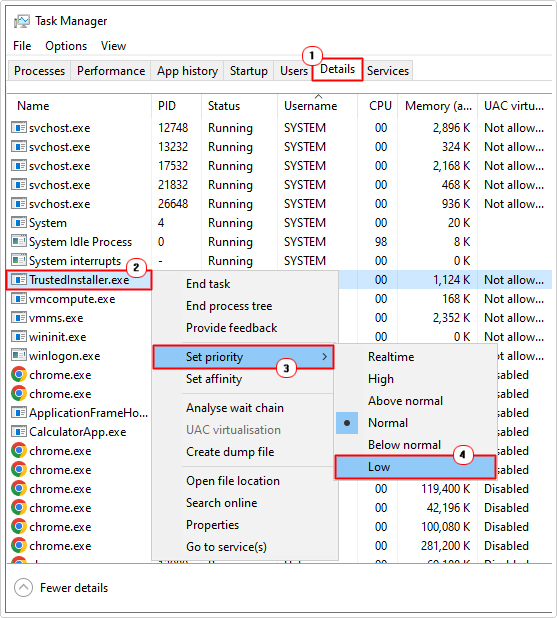This screenshot has height=618, width=557.
Task: Click the Chrome icon in the 281,200 K row
Action: click(19, 545)
